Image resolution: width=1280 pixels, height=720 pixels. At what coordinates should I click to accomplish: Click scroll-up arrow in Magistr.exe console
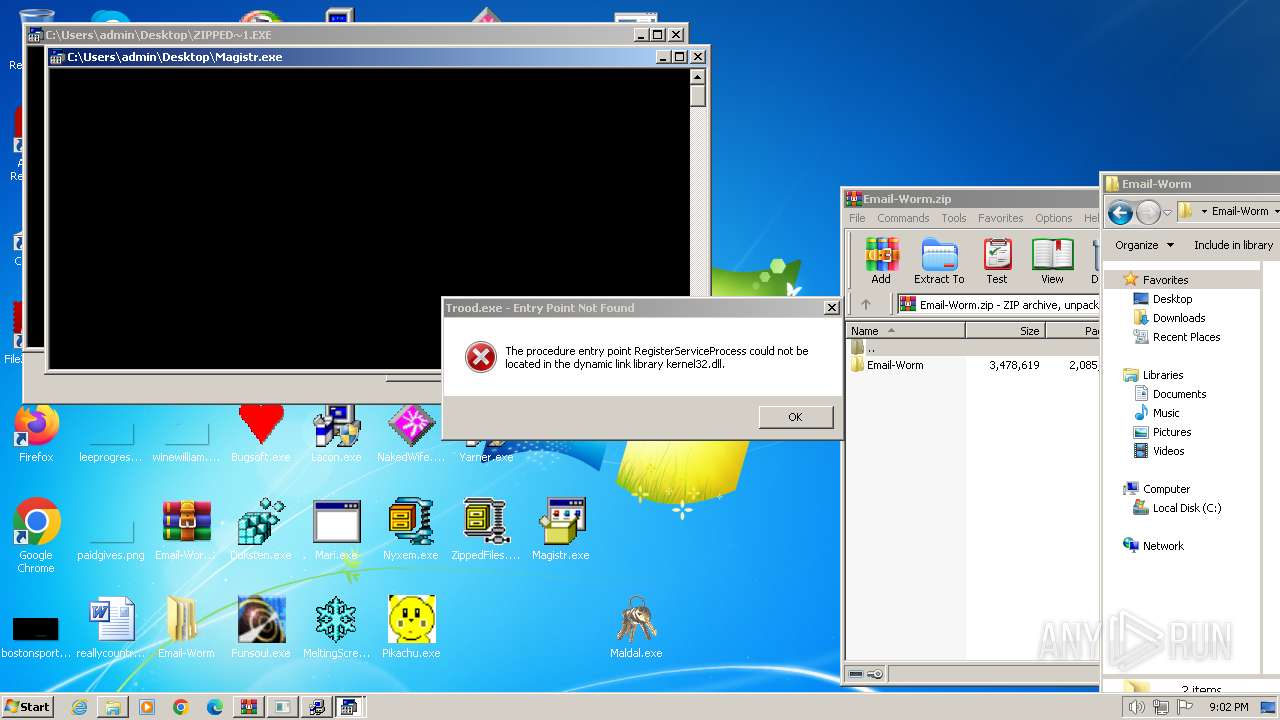698,77
